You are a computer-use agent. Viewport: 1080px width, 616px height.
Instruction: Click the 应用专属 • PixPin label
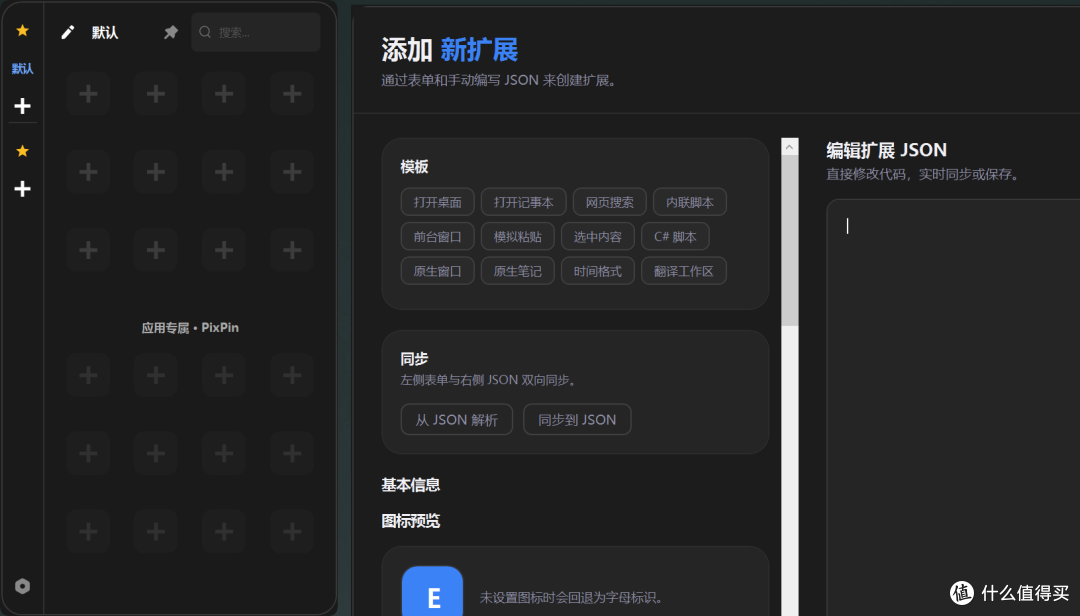(x=190, y=328)
